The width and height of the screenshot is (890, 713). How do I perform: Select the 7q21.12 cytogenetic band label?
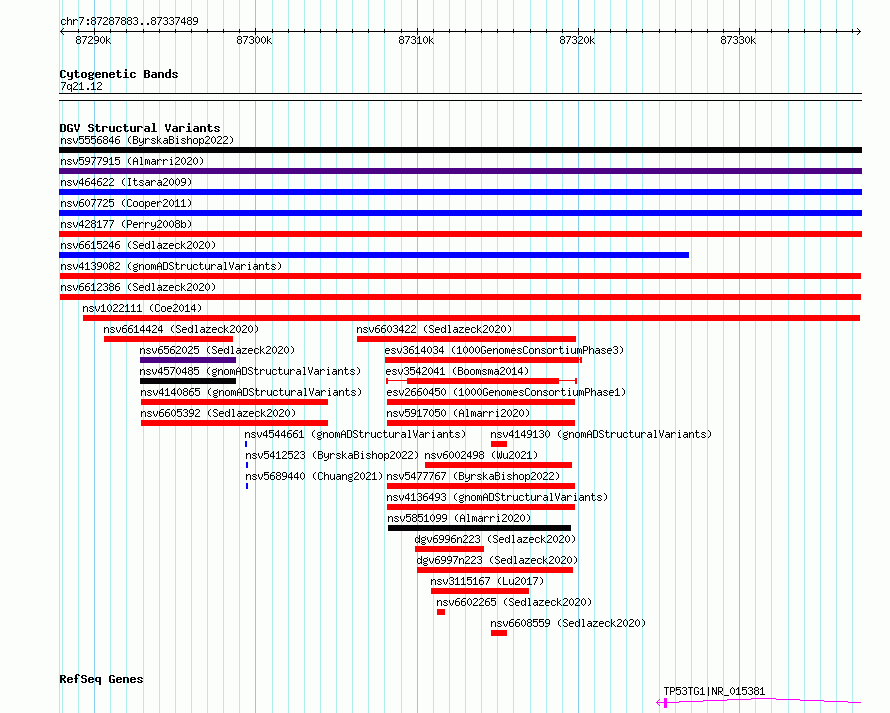(x=81, y=86)
